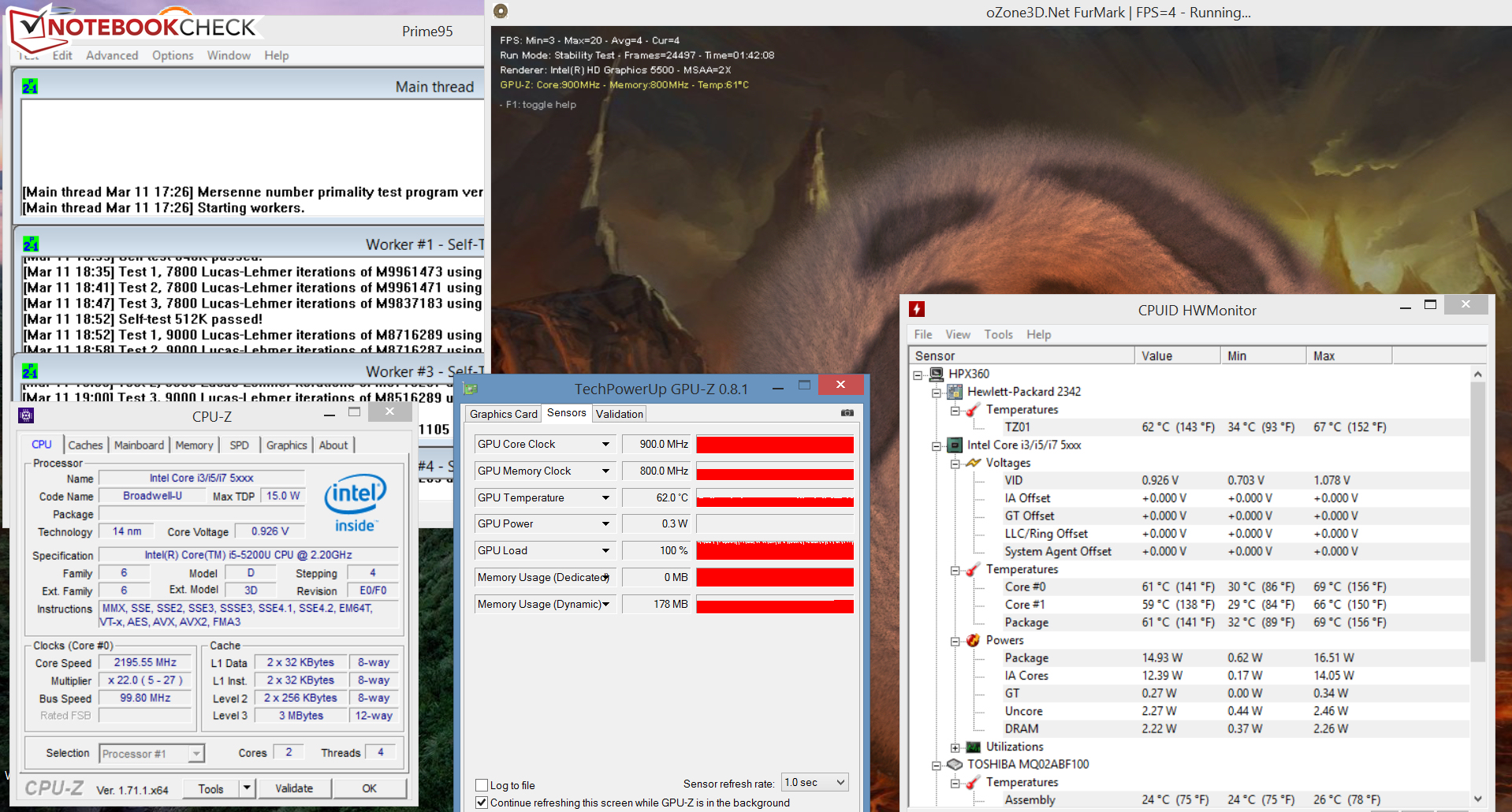
Task: Click the GPU Load red history graph
Action: tap(775, 551)
